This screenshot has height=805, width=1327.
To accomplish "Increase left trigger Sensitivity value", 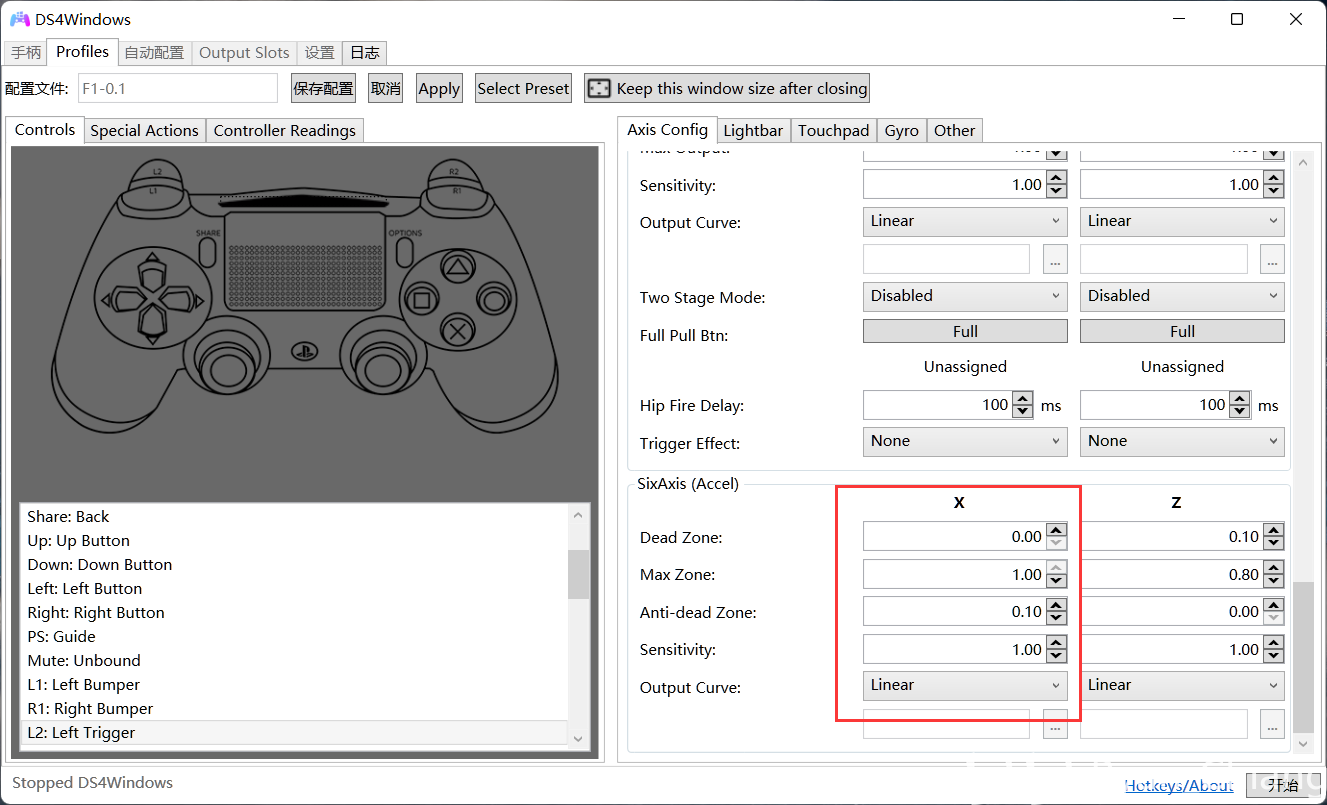I will click(x=1057, y=178).
